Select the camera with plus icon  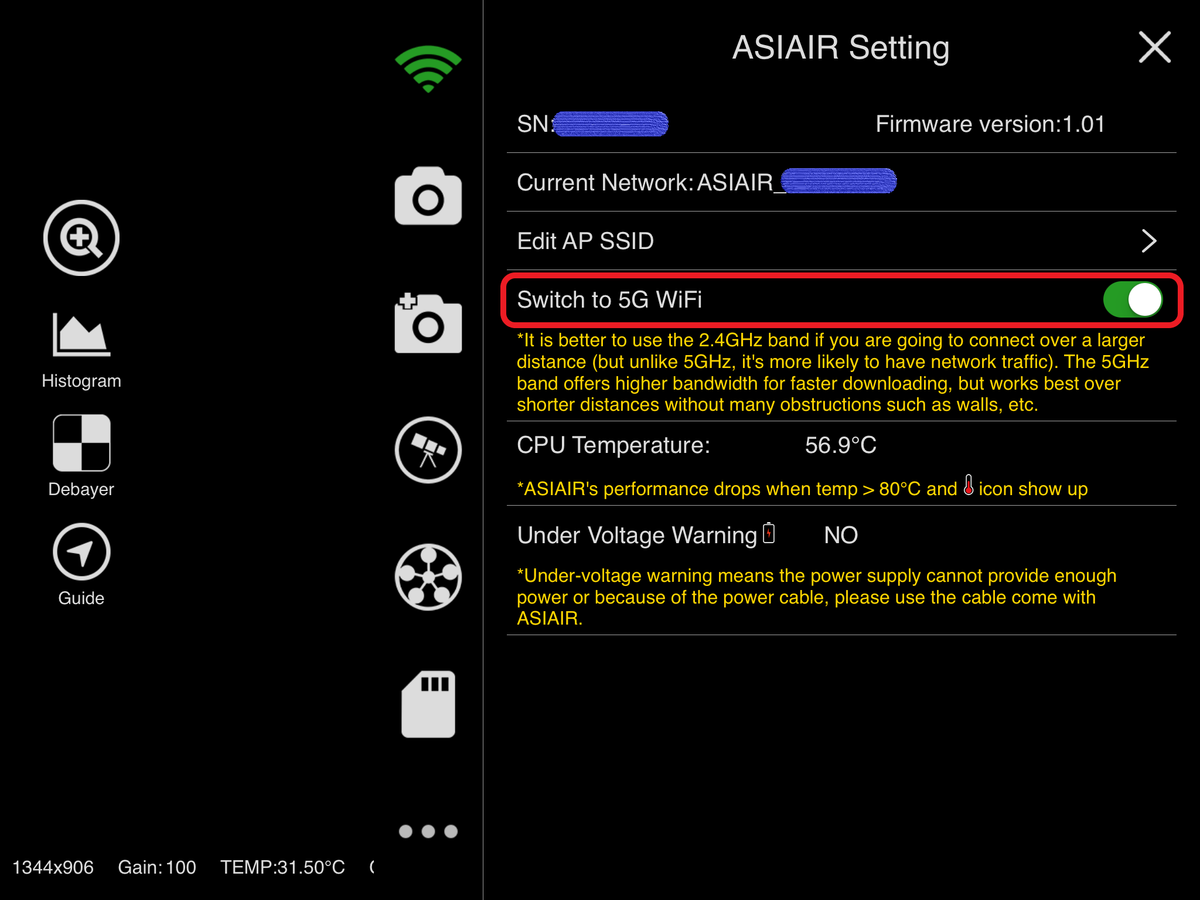coord(428,323)
